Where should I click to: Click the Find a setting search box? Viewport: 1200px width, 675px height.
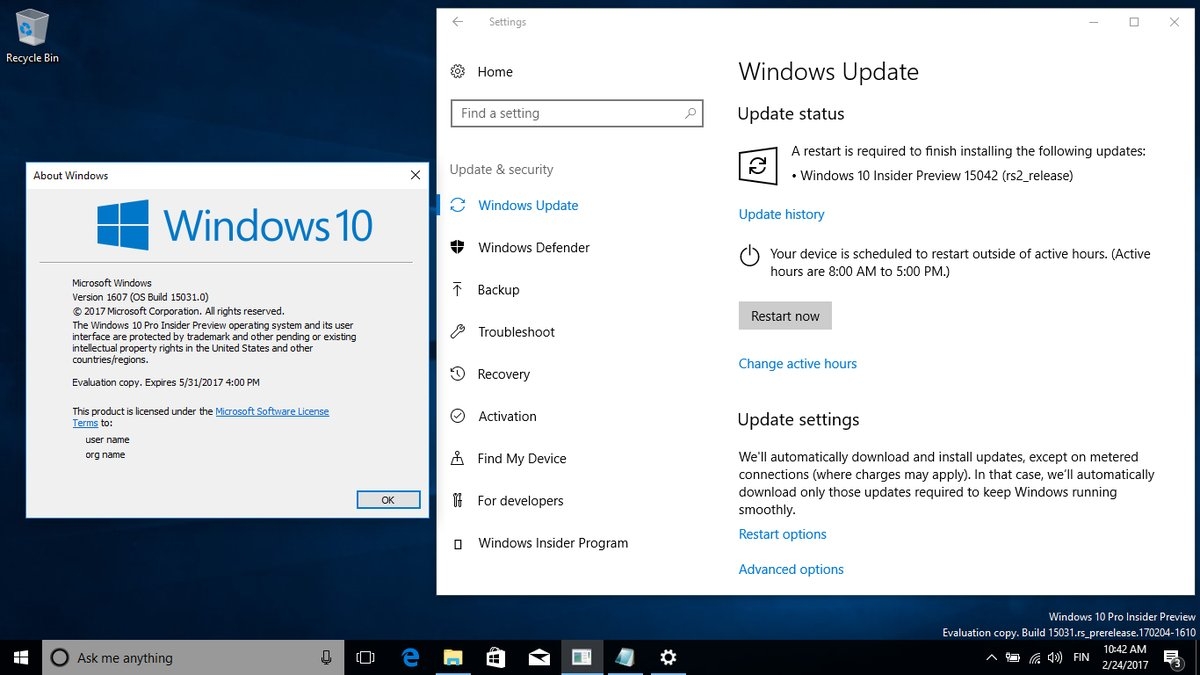coord(577,114)
